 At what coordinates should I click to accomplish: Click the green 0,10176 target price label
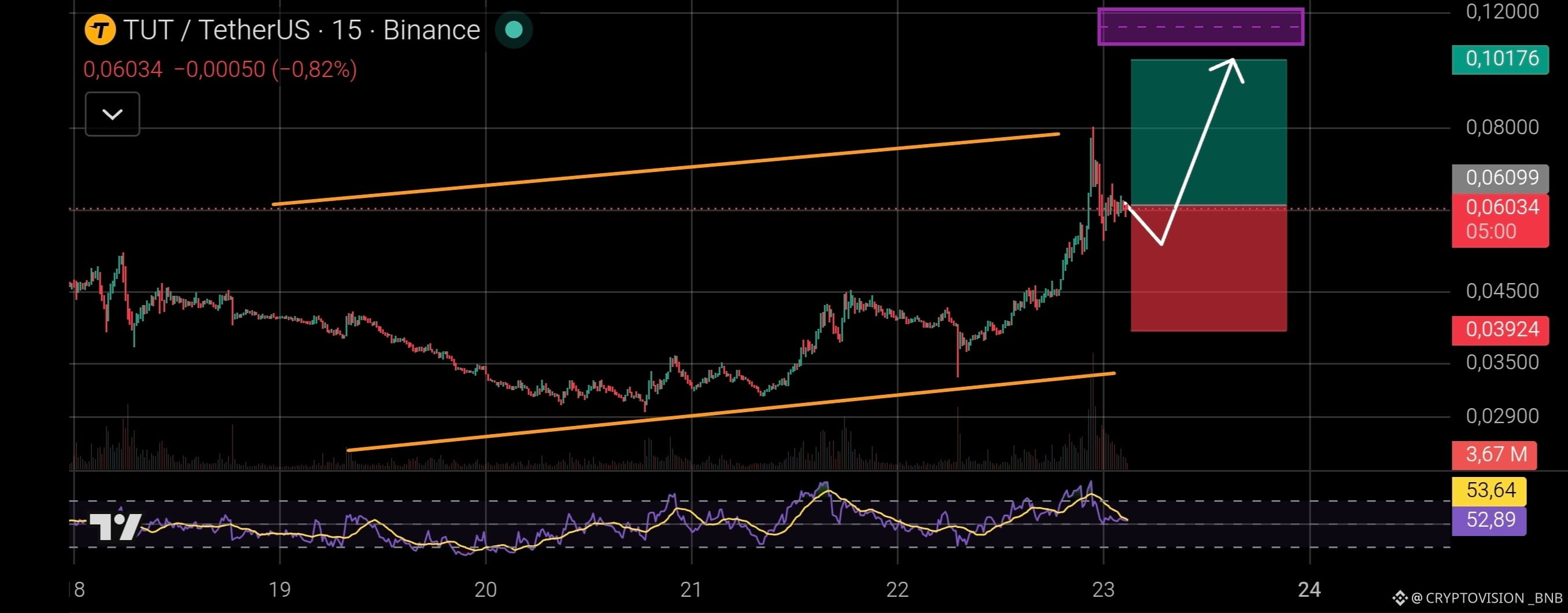click(1500, 59)
